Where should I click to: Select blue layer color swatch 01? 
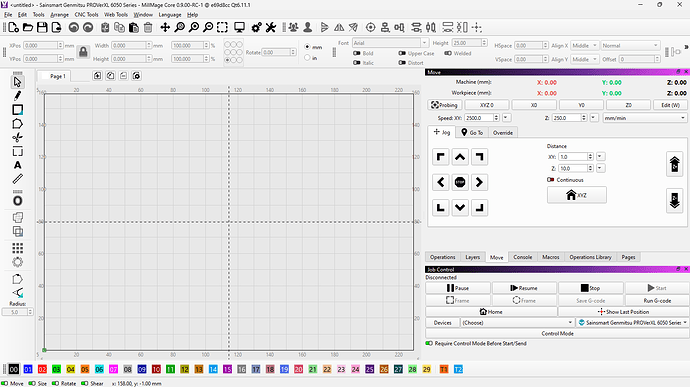coord(28,369)
